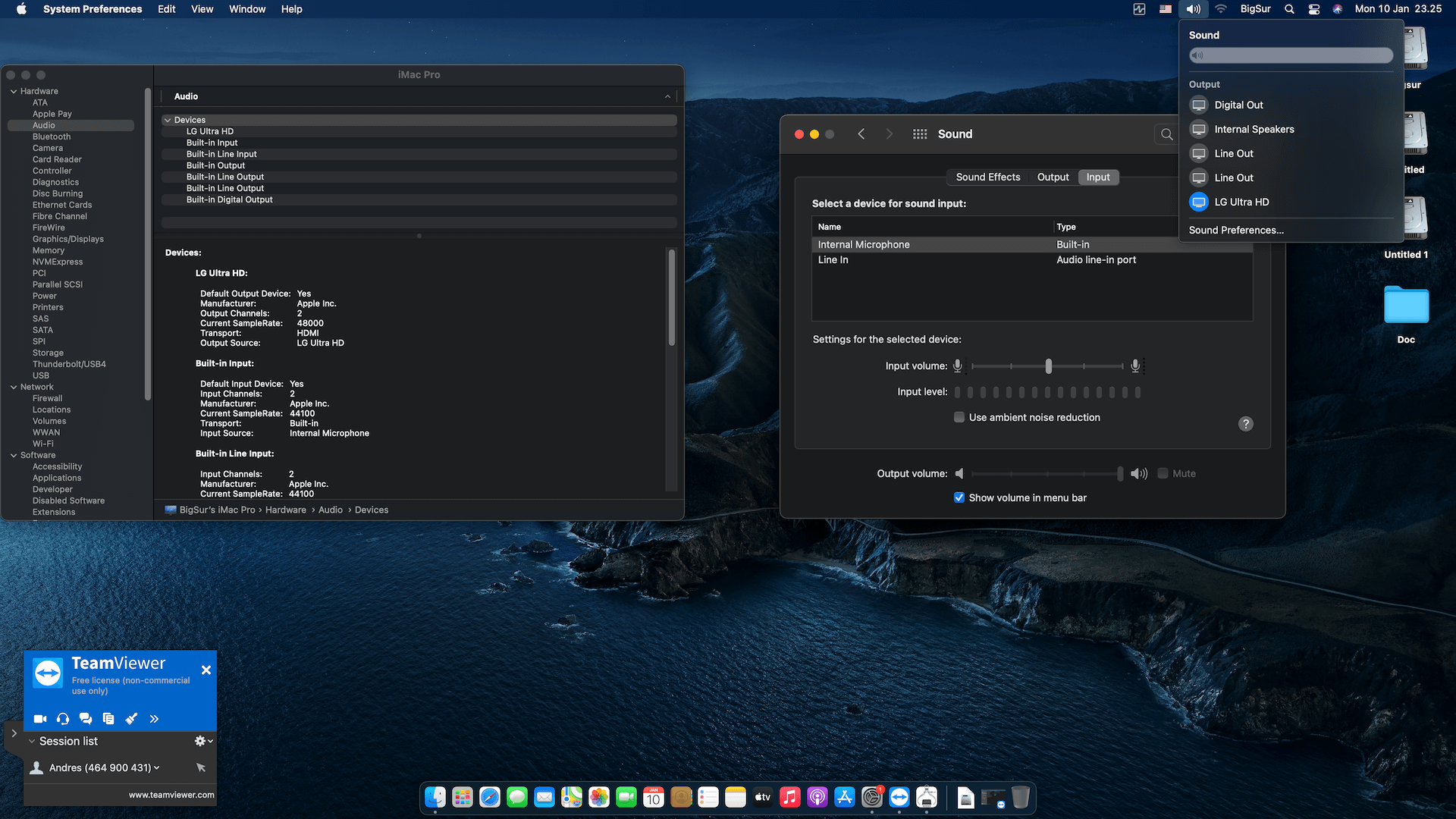
Task: Open Siri from the menu bar
Action: 1337,9
